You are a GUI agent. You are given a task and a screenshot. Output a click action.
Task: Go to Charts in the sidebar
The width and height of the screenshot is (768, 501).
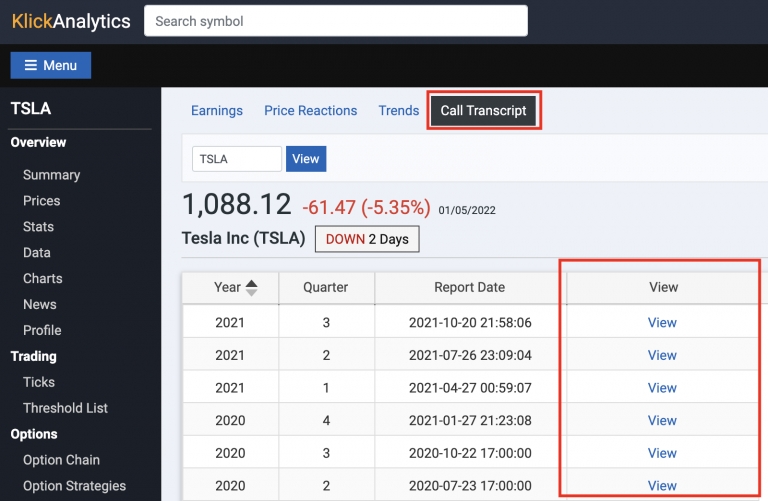(x=42, y=279)
